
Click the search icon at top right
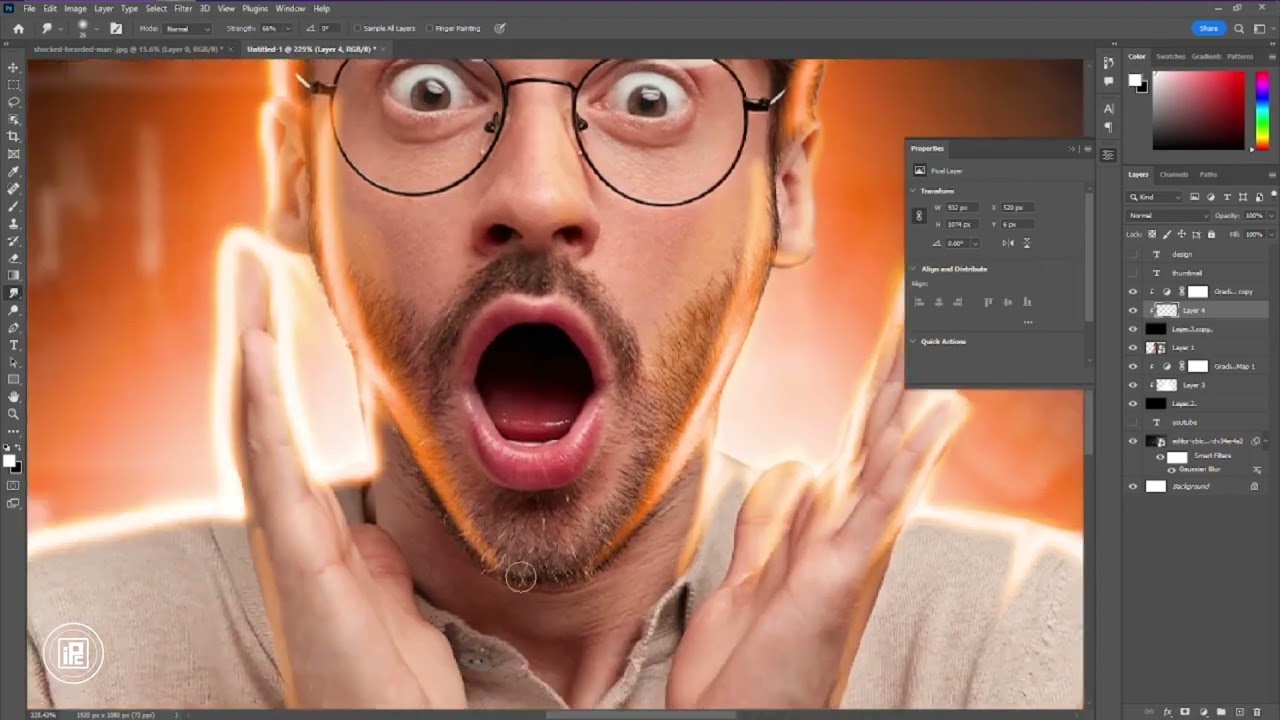[1239, 29]
